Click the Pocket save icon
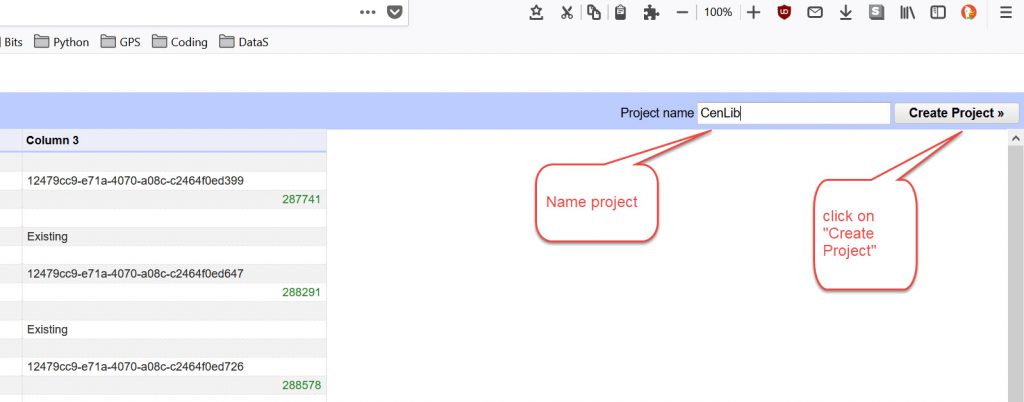Screen dimensions: 1024x402 [394, 12]
